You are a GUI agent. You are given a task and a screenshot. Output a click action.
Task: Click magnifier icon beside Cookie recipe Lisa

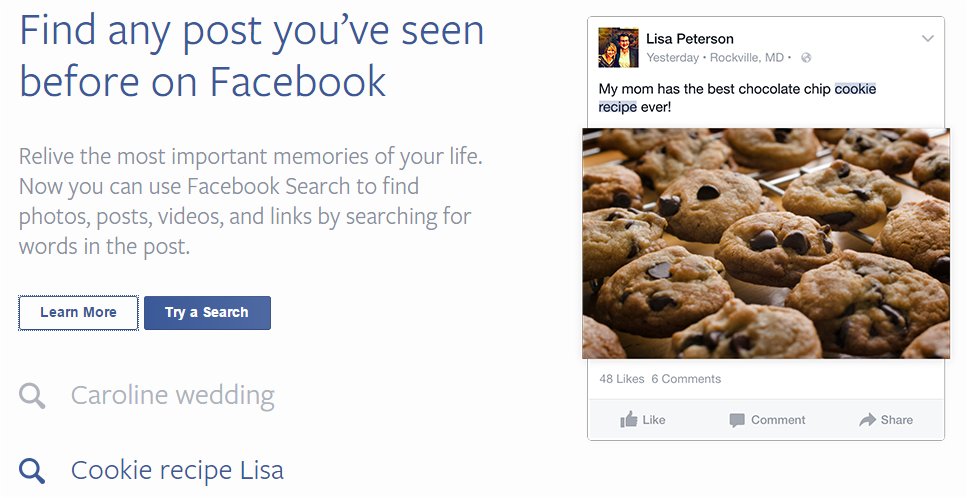32,470
